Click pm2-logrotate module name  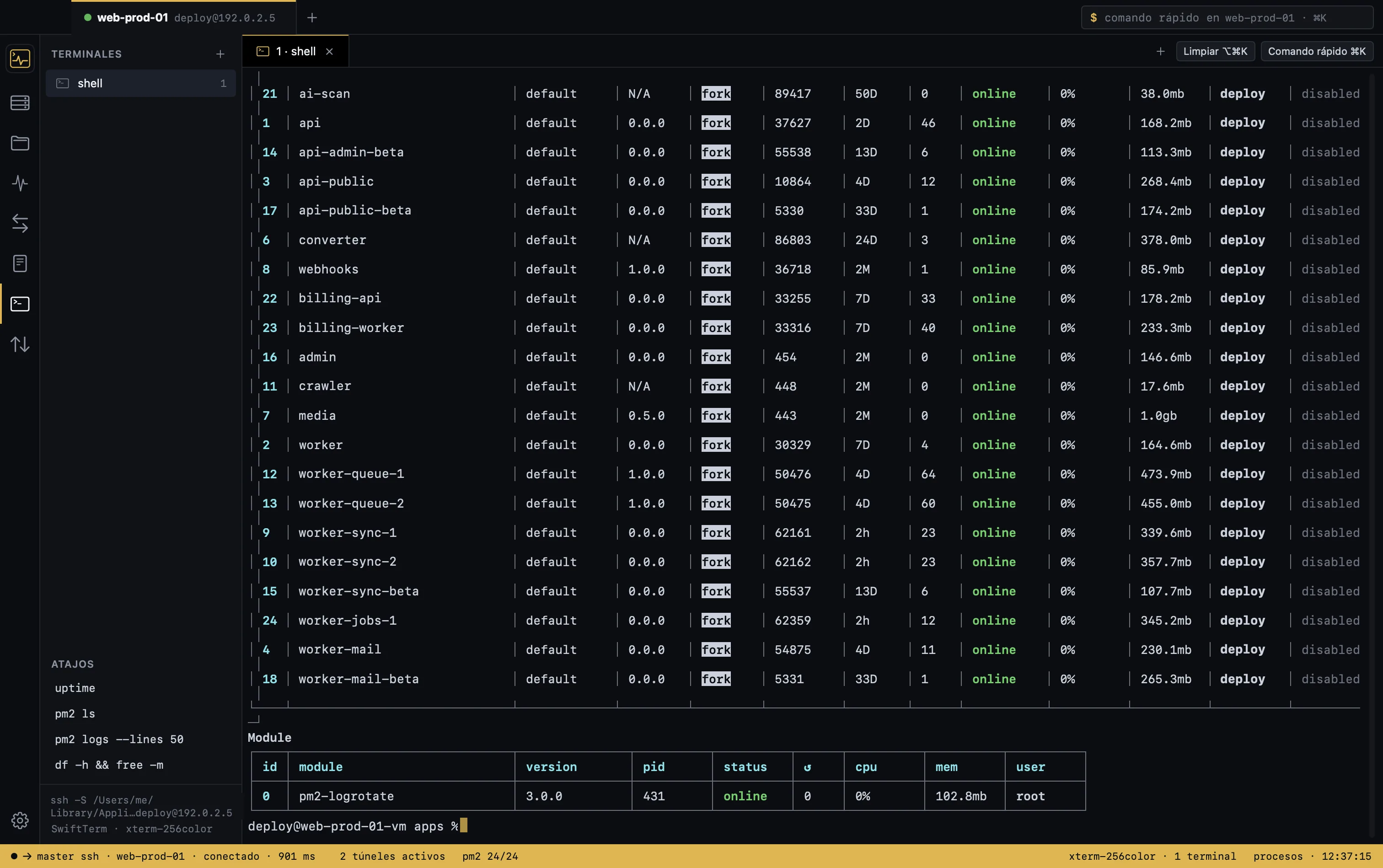coord(346,796)
